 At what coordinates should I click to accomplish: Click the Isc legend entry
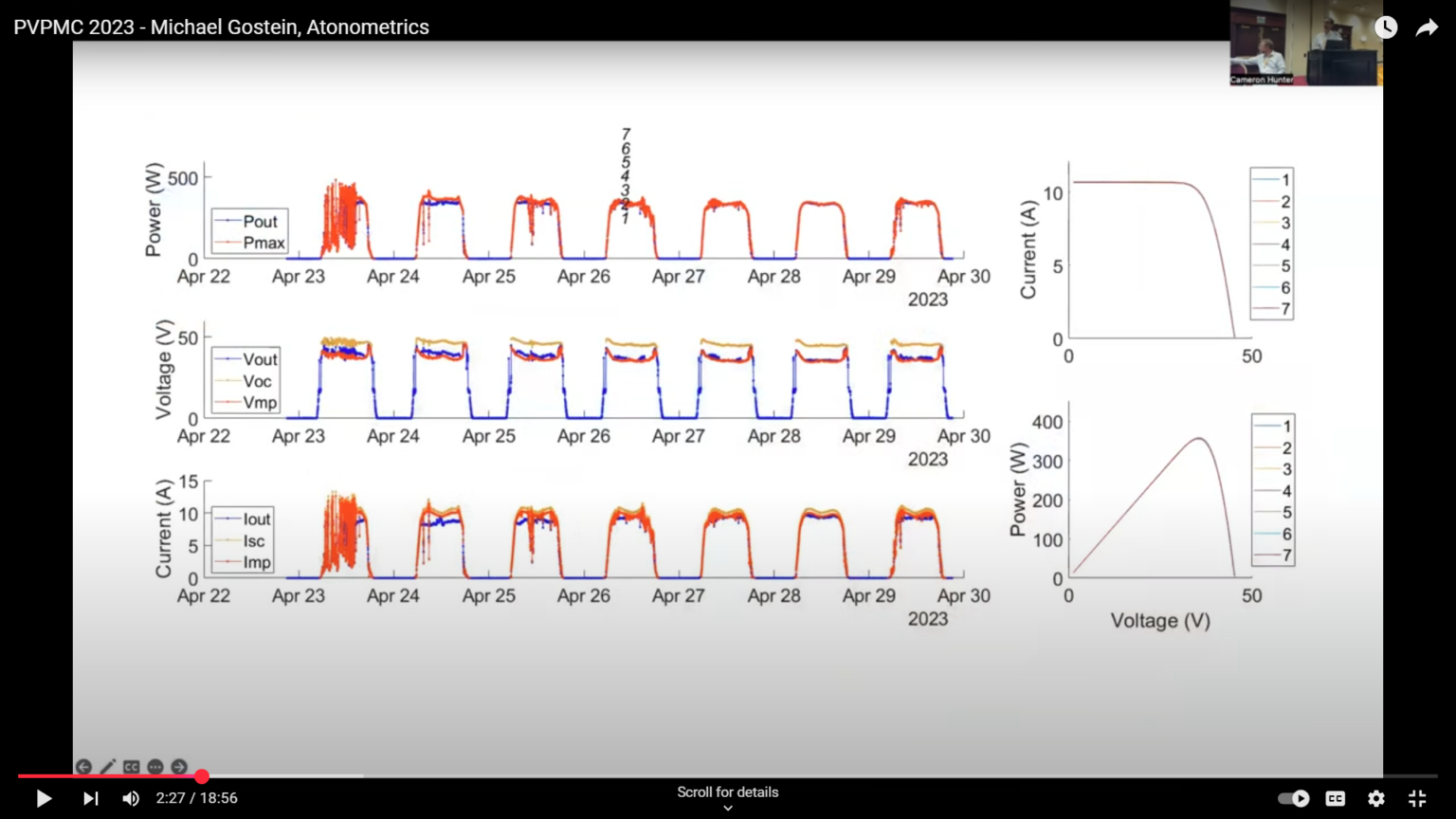point(241,540)
